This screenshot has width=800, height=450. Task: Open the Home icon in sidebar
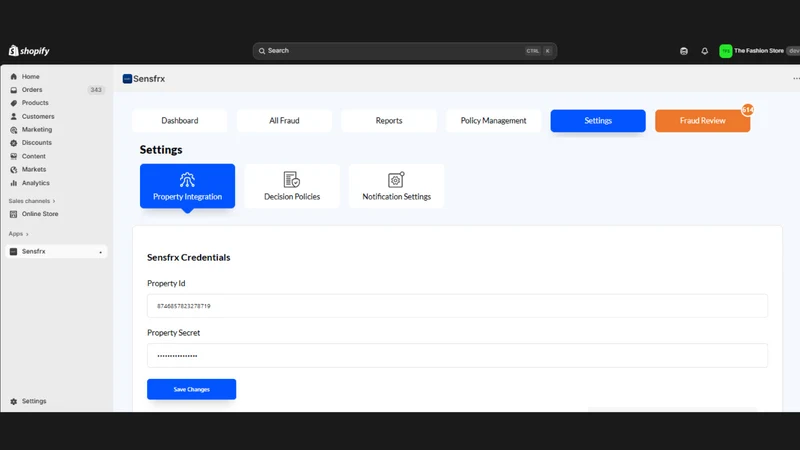click(14, 77)
